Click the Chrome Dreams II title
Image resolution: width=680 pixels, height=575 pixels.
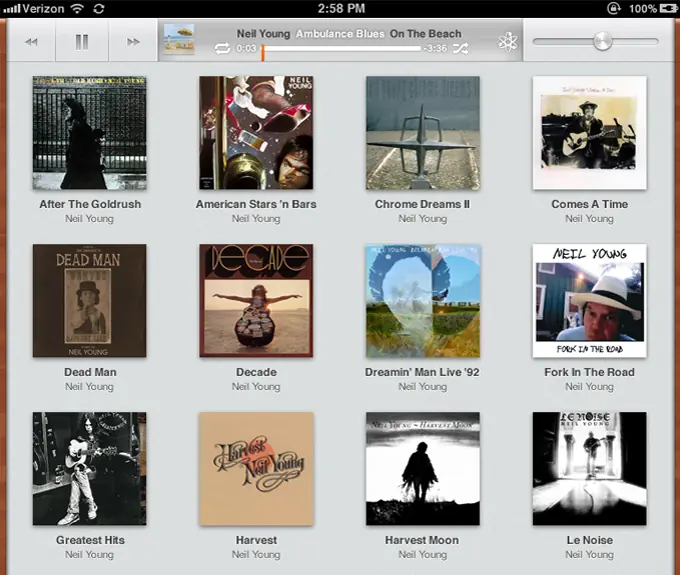click(422, 204)
